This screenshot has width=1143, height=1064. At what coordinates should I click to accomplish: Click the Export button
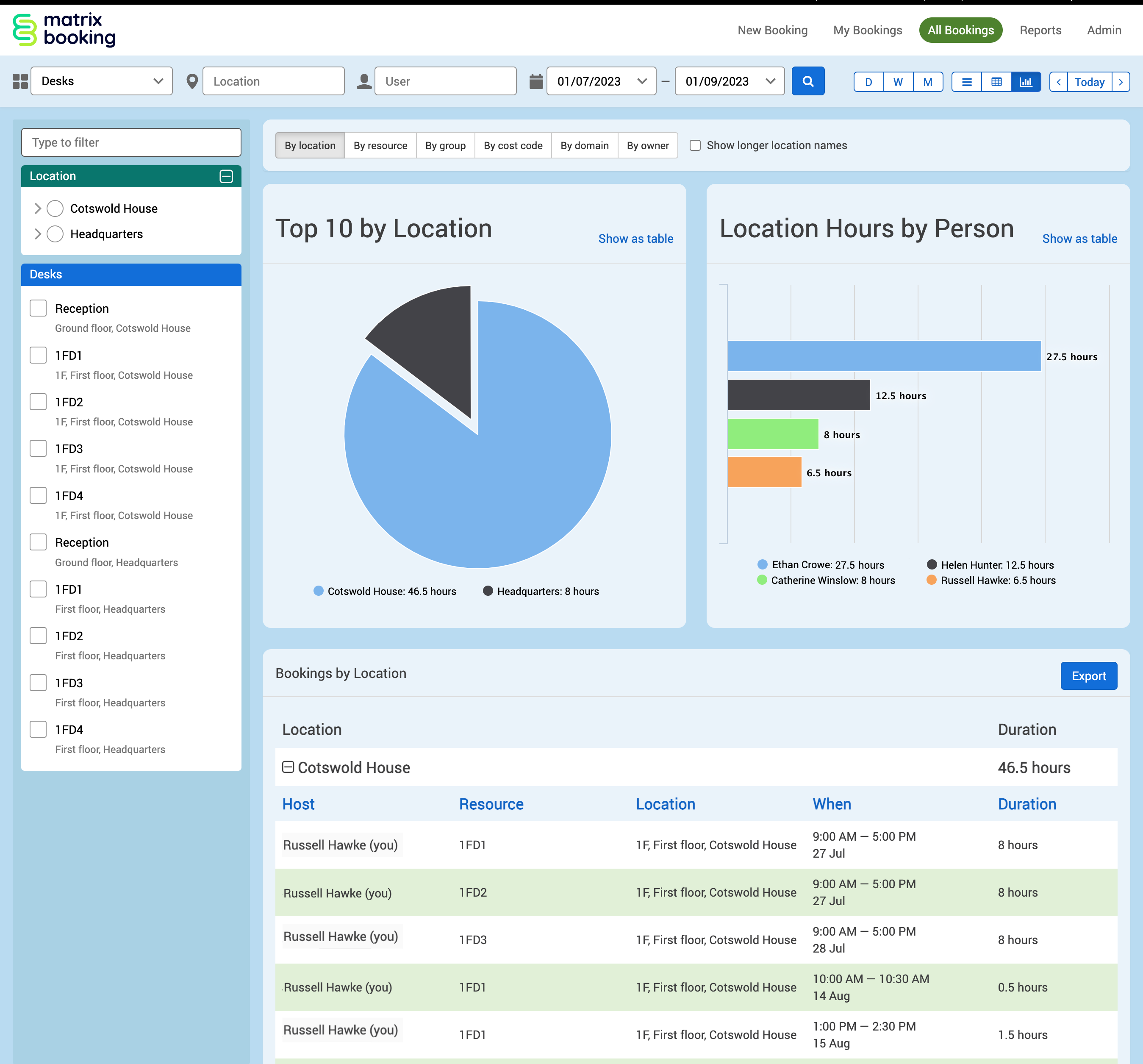click(x=1088, y=676)
